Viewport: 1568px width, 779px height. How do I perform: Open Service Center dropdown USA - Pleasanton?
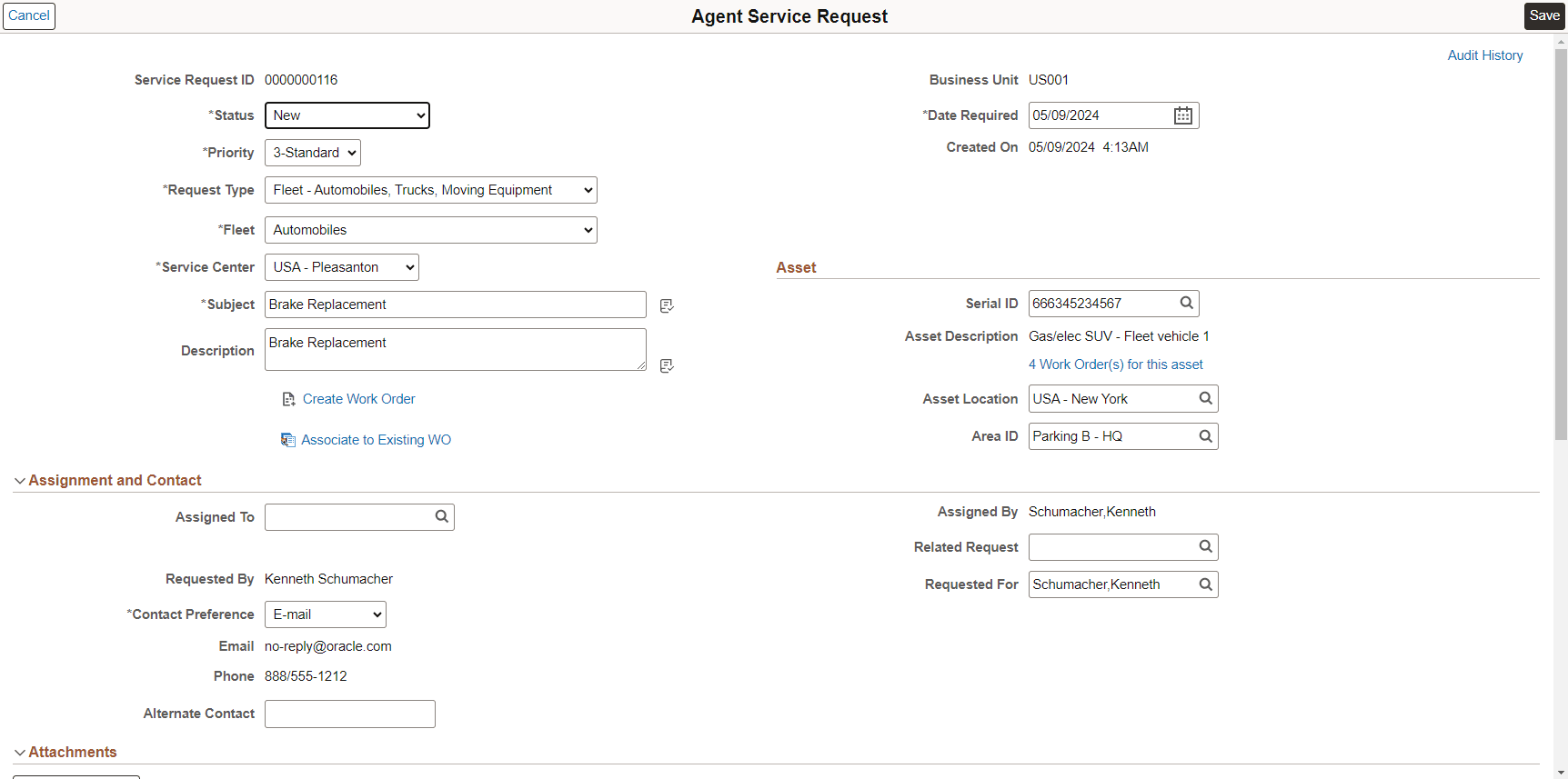(x=342, y=267)
